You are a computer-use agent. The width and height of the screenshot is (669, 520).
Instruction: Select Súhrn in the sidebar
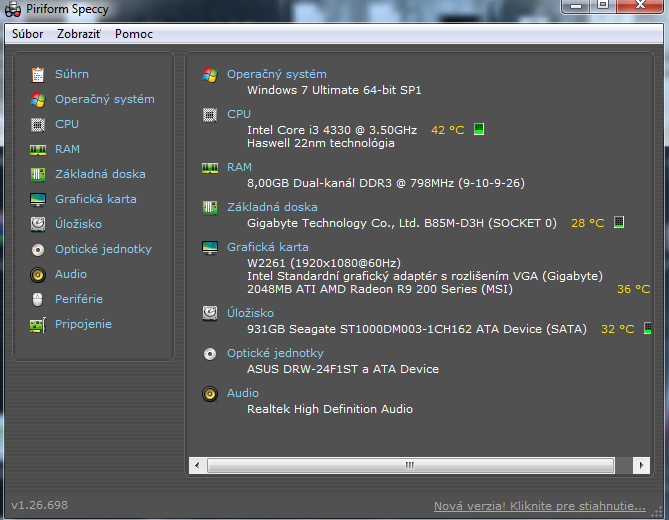[72, 74]
